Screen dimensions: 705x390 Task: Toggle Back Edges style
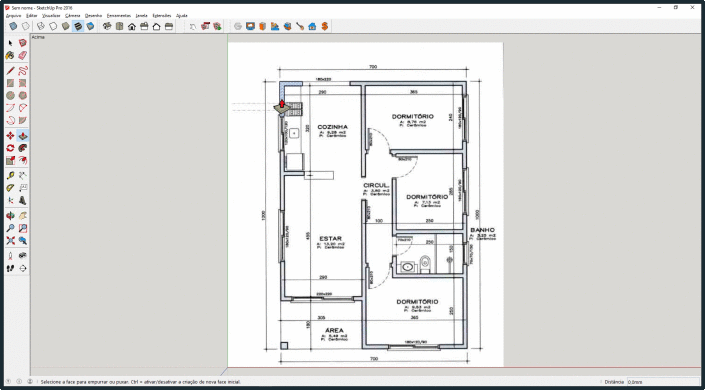[x=26, y=27]
